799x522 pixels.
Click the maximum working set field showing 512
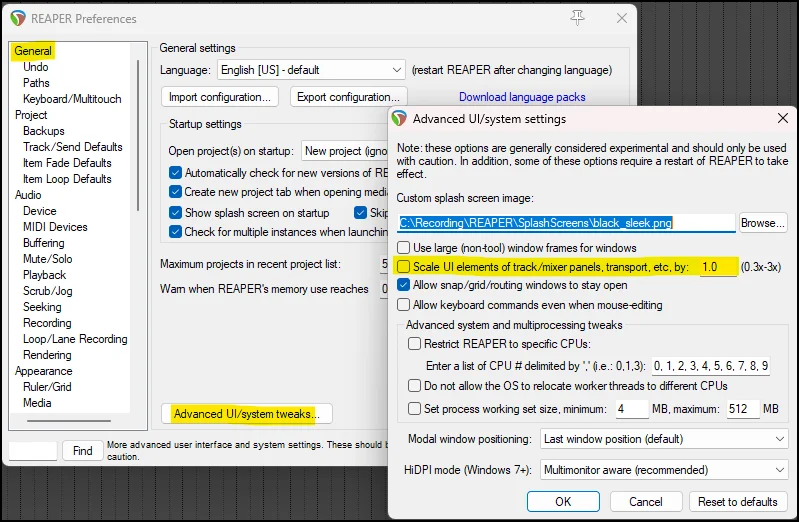click(x=742, y=409)
